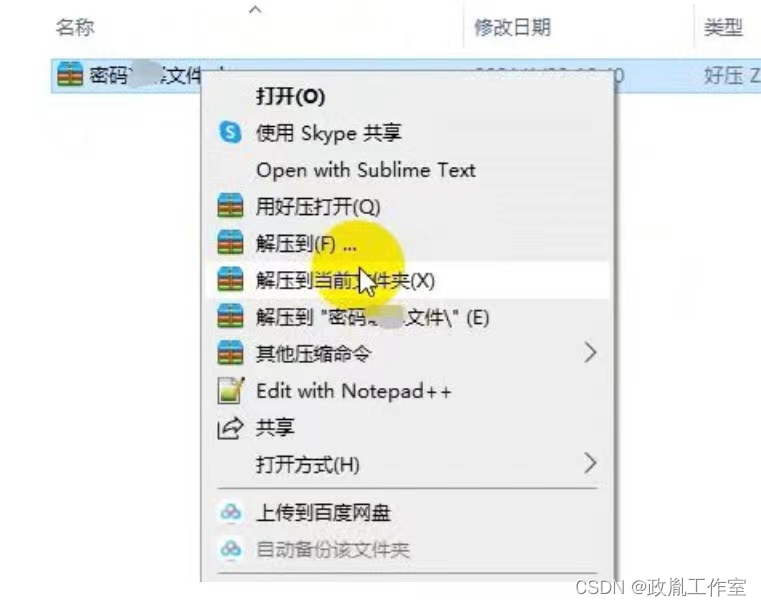The image size is (761, 606).
Task: Select Open with Sublime Text
Action: pos(366,170)
